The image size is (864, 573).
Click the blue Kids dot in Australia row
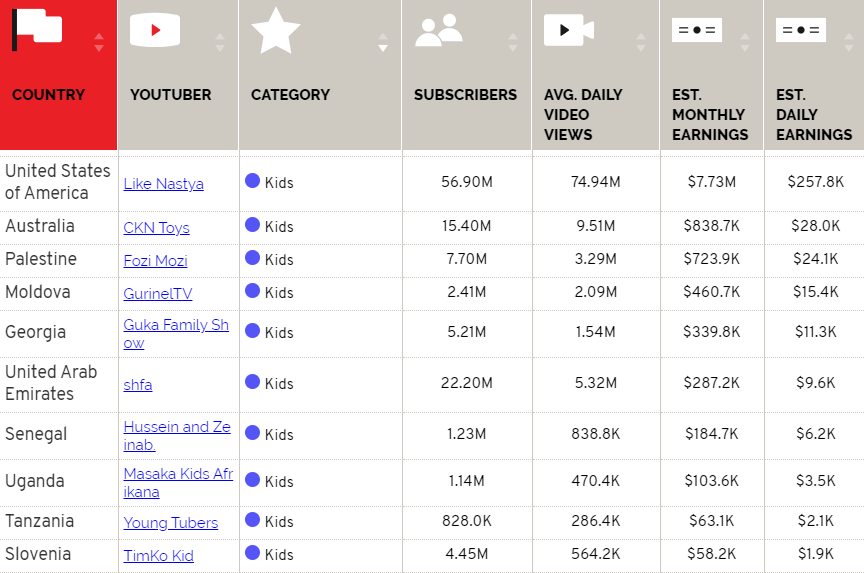(252, 225)
